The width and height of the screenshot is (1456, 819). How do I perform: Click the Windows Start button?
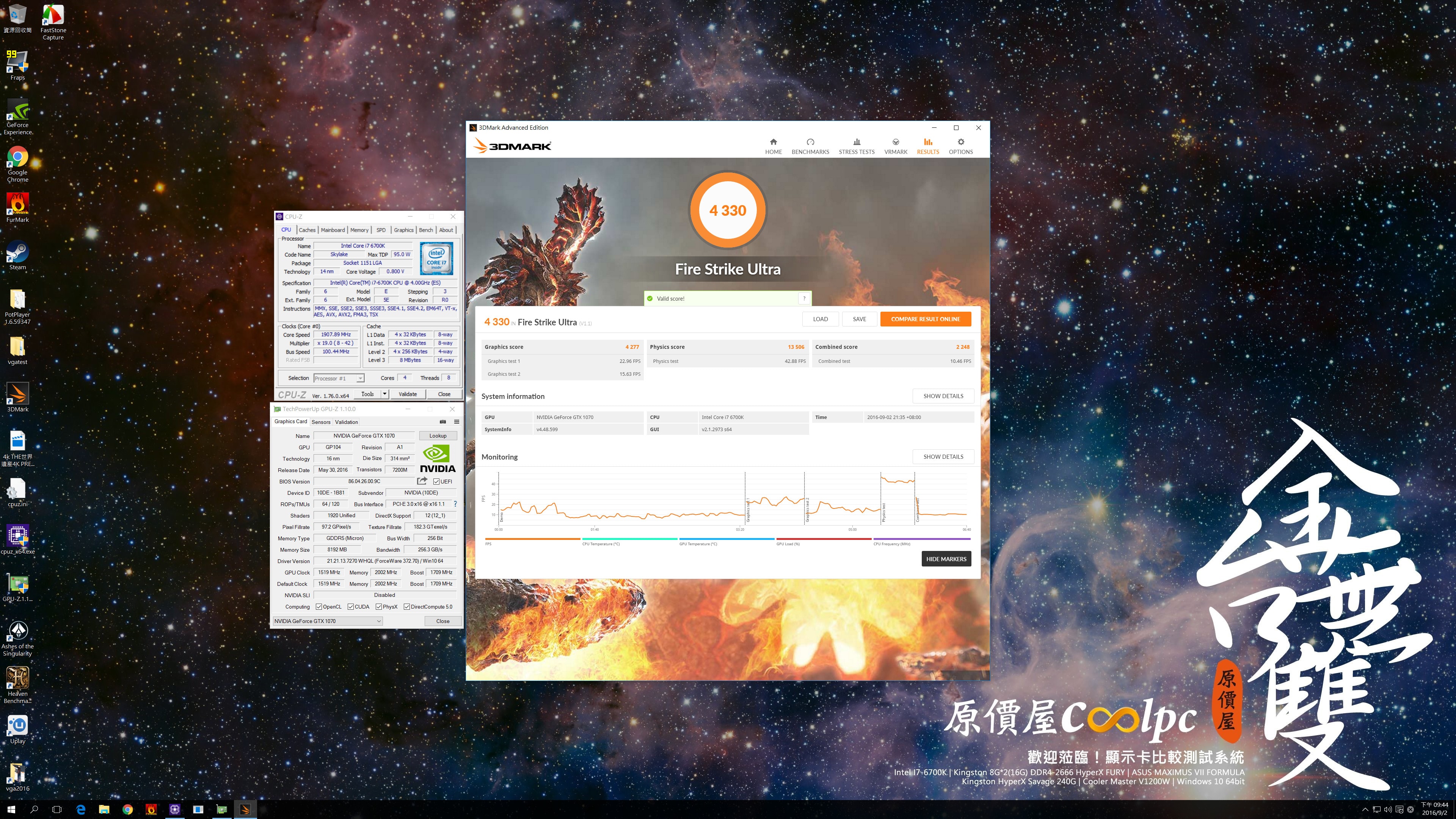click(11, 810)
